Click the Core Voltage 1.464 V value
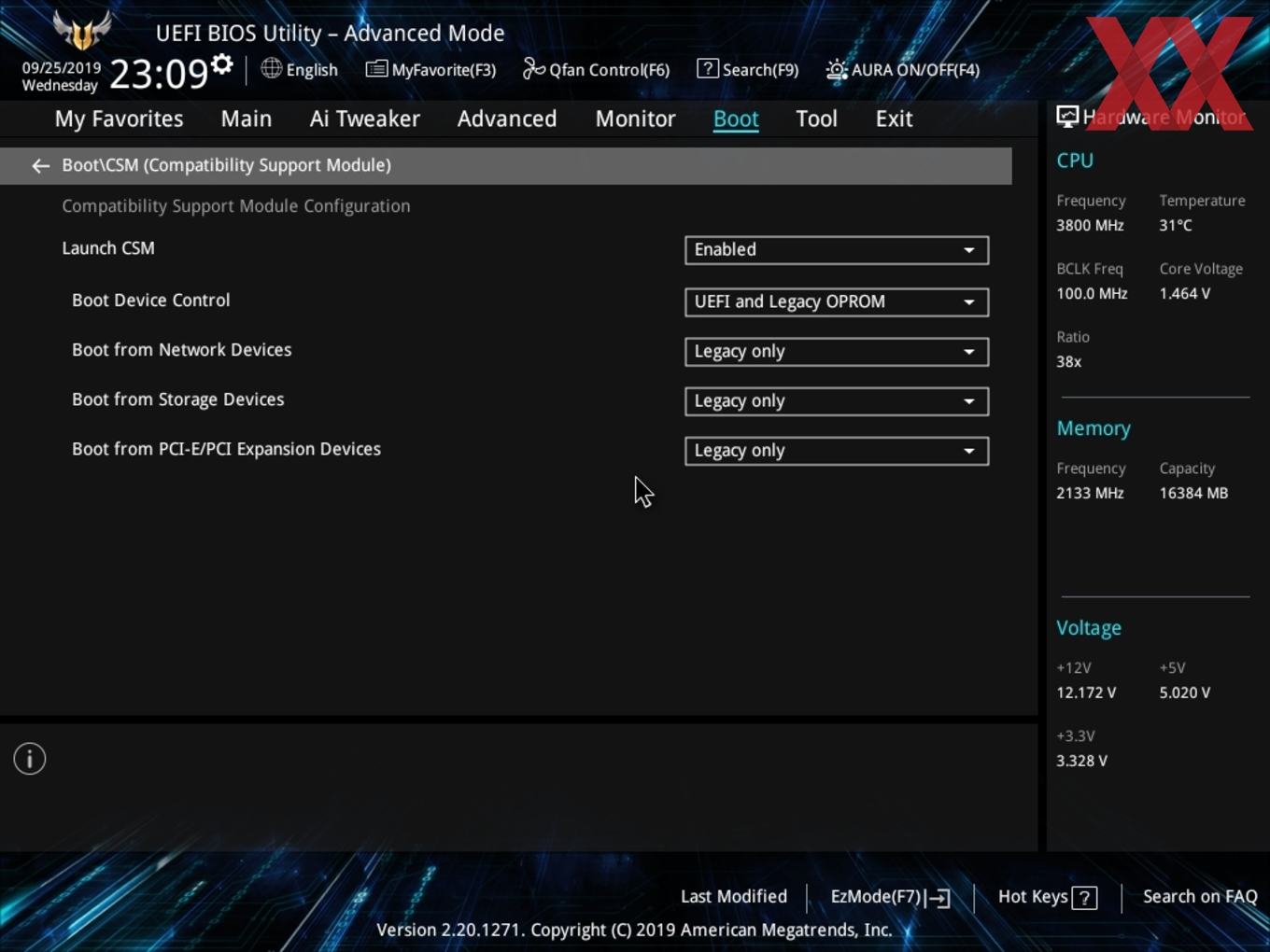1270x952 pixels. pos(1184,294)
